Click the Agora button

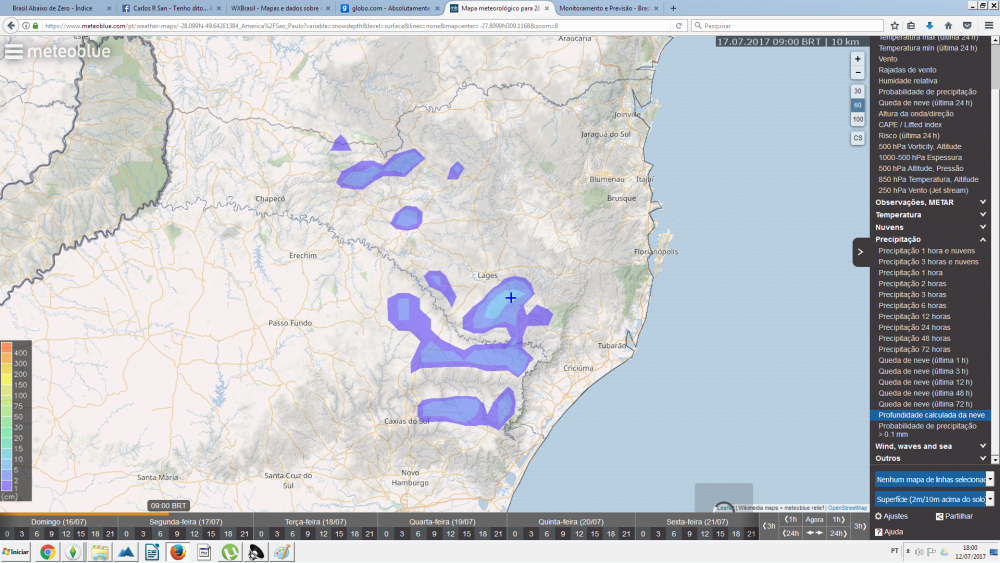point(815,519)
